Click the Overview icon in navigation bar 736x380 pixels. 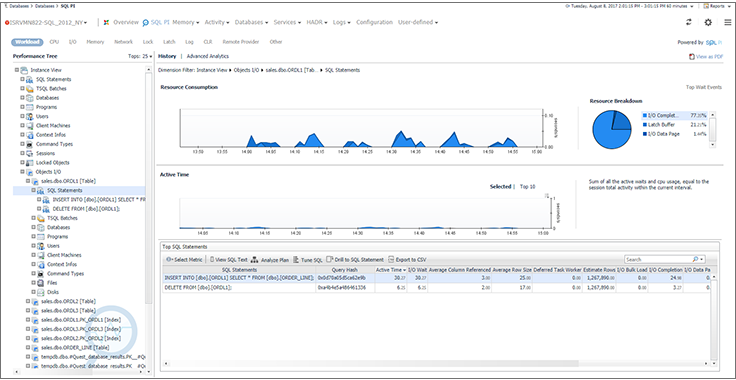click(x=107, y=22)
